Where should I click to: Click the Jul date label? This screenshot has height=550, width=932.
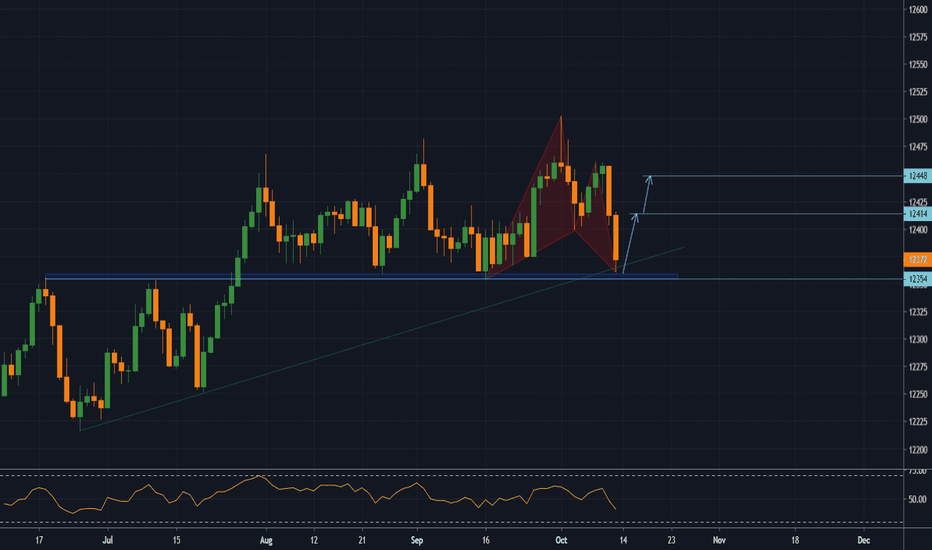tap(108, 540)
